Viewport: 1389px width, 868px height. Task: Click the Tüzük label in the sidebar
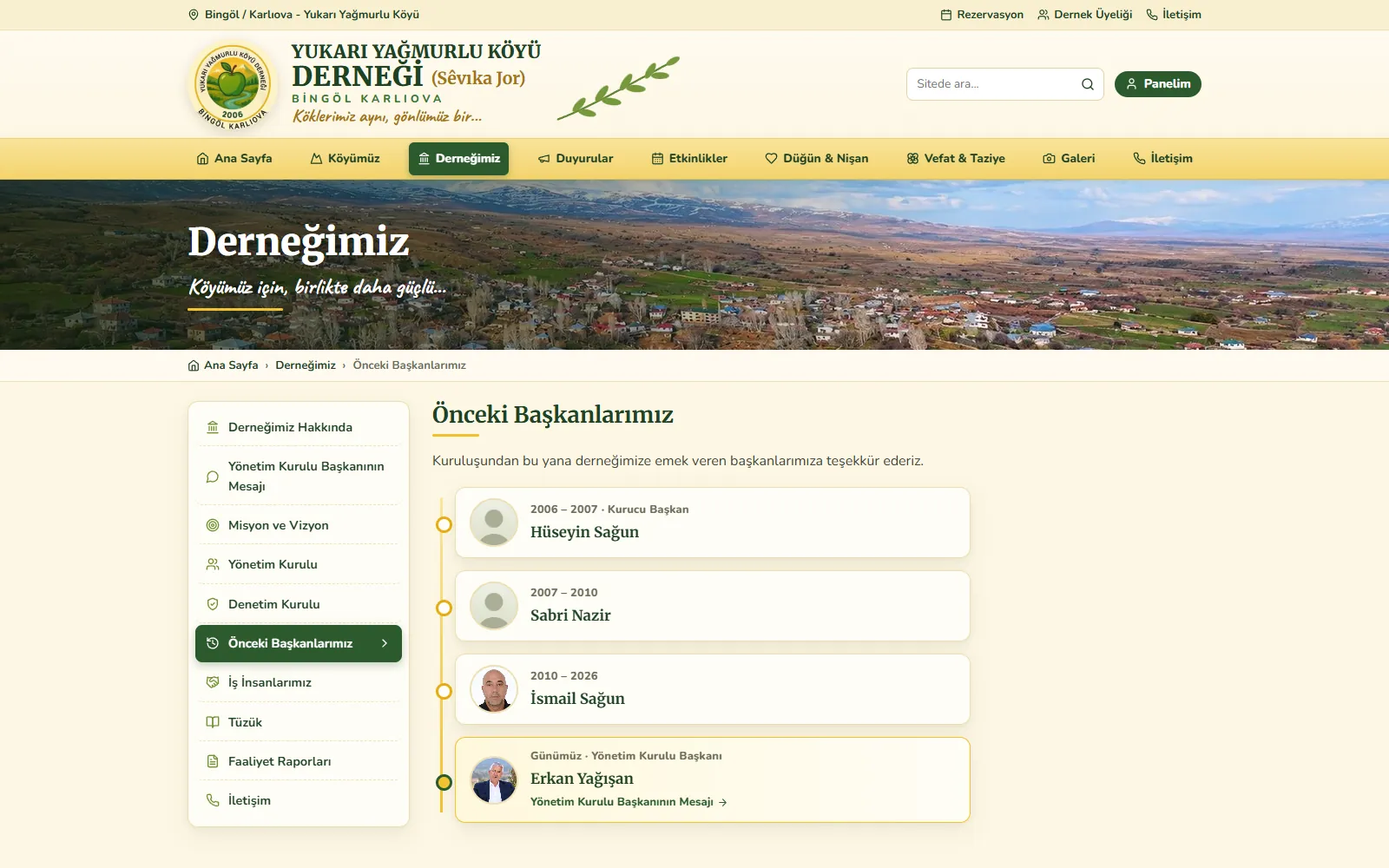click(245, 722)
